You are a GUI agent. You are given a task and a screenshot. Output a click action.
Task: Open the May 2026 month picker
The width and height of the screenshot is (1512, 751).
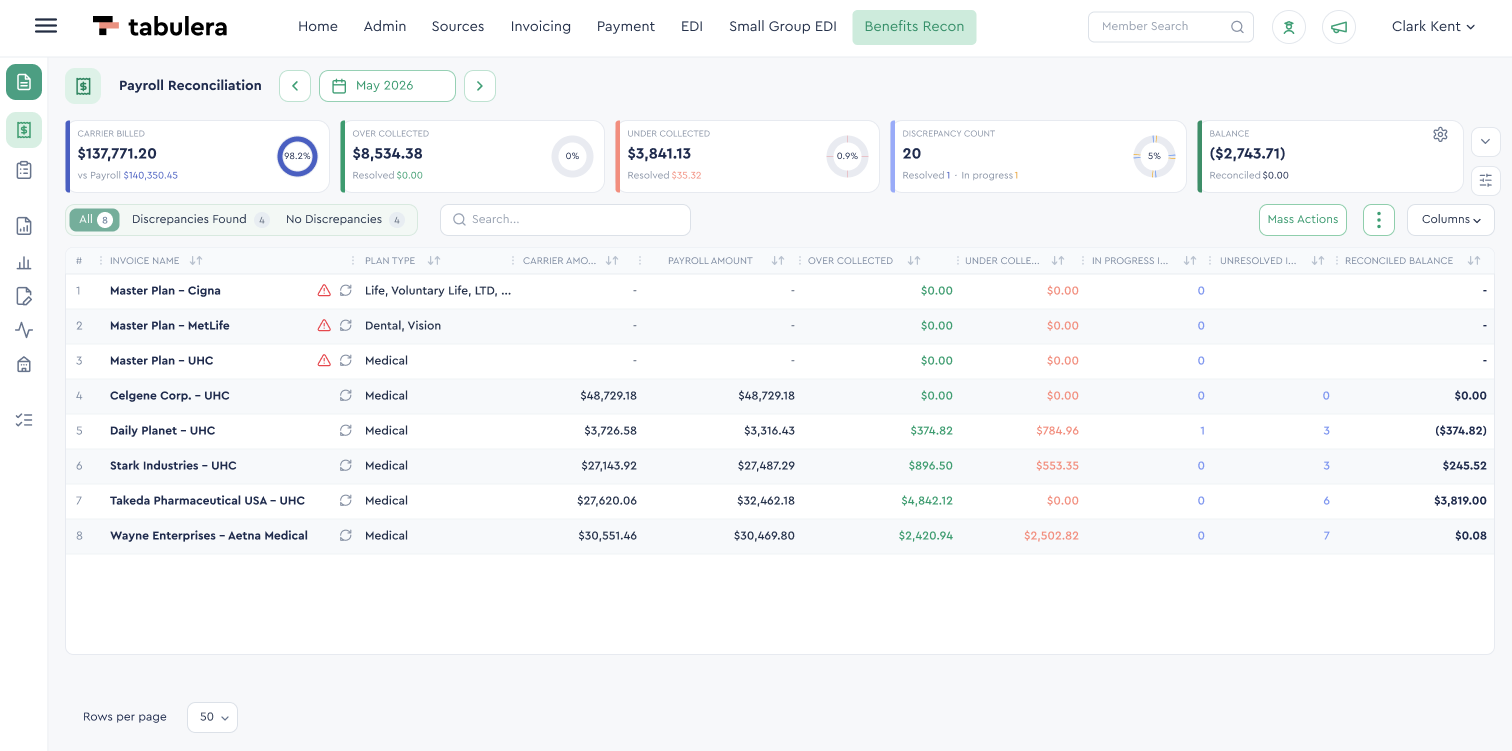pyautogui.click(x=387, y=86)
